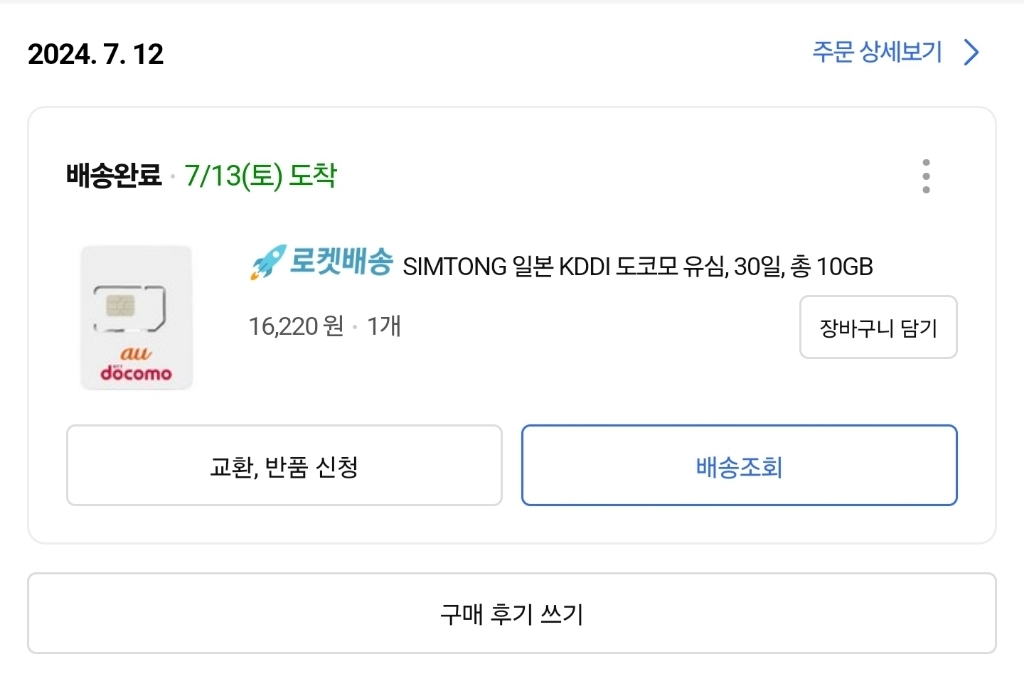This screenshot has height=676, width=1024.
Task: Write a review via 구매 후기 쓰기
Action: click(511, 613)
